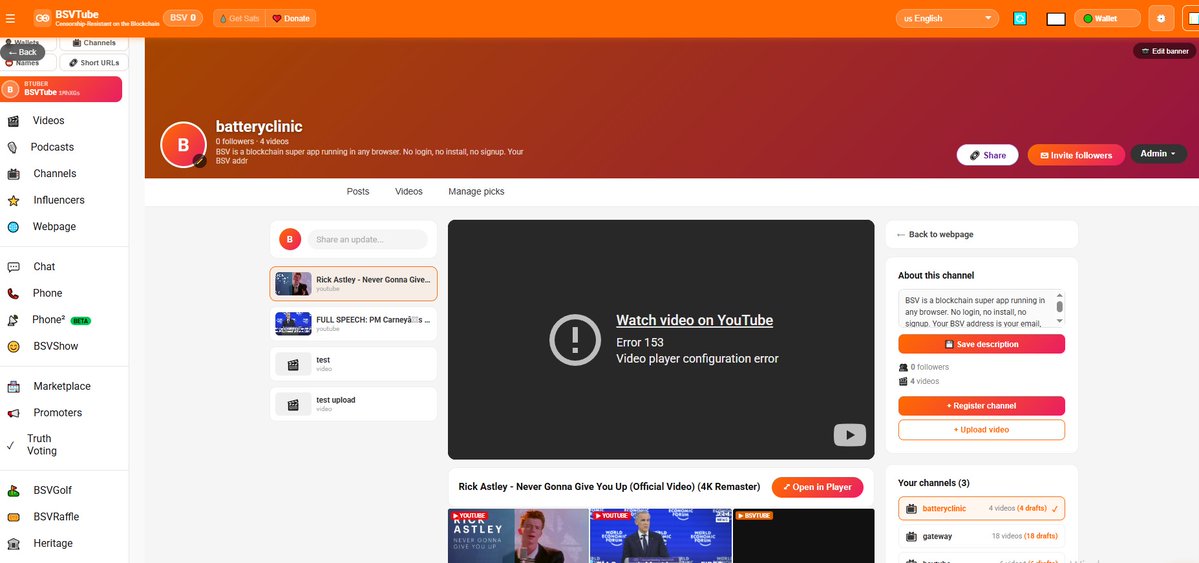Select gateway under Your channels
This screenshot has height=563, width=1199.
(981, 536)
